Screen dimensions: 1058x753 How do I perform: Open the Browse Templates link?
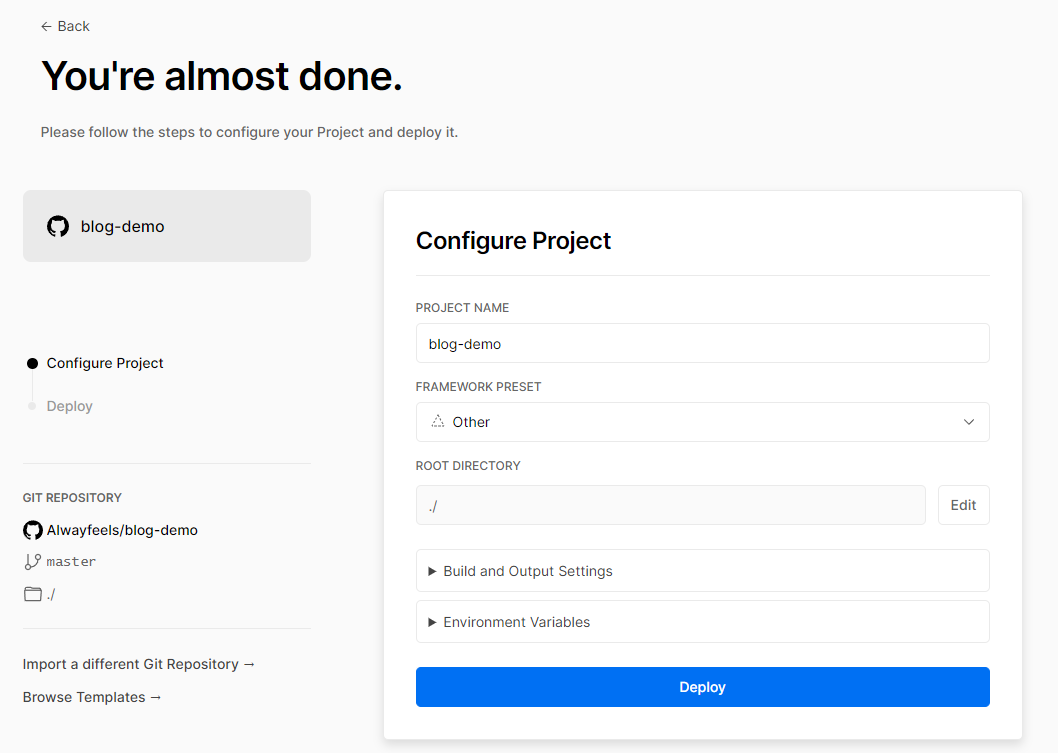point(92,697)
